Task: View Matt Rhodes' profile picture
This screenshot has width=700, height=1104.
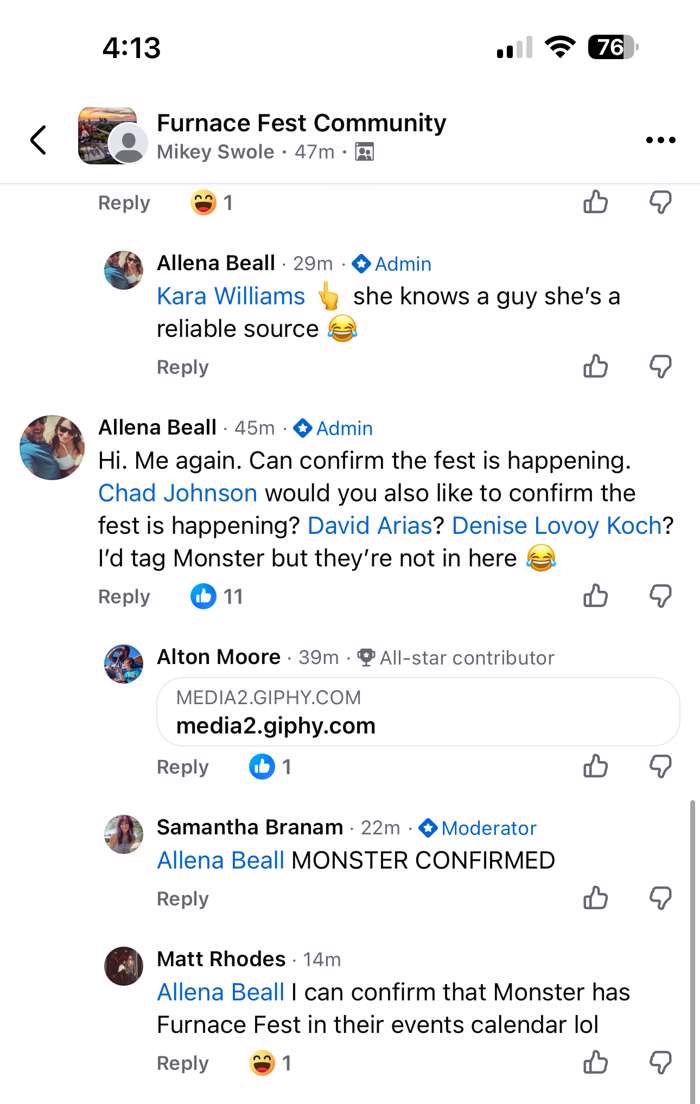Action: [x=124, y=966]
